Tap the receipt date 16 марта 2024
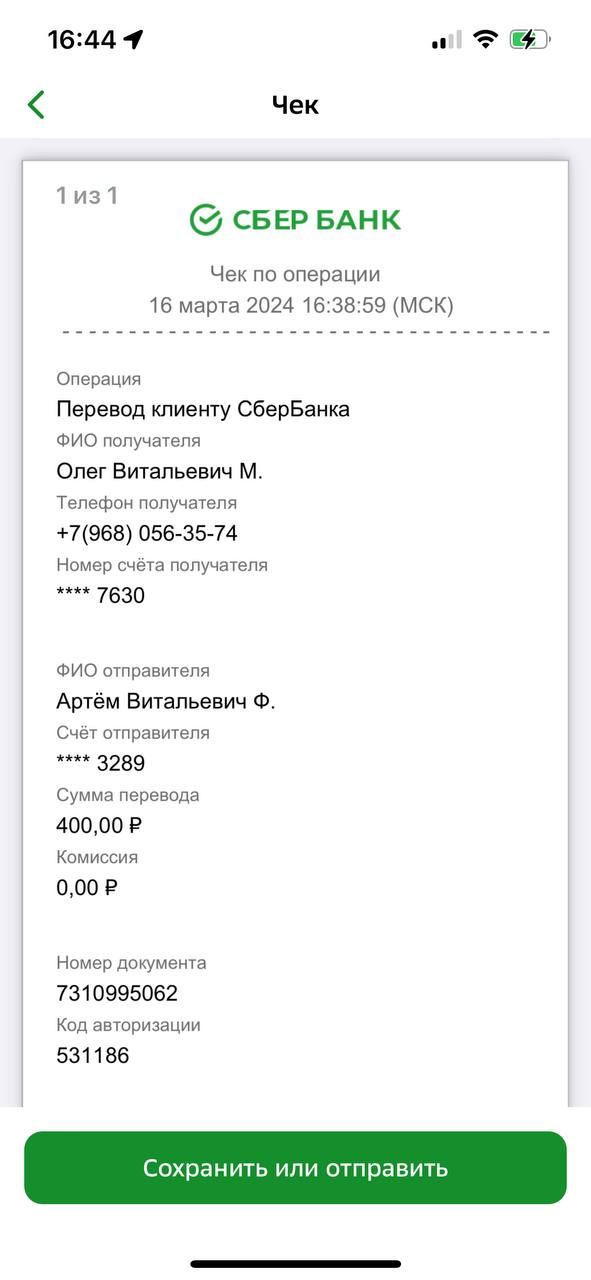The height and width of the screenshot is (1280, 591). (x=221, y=305)
